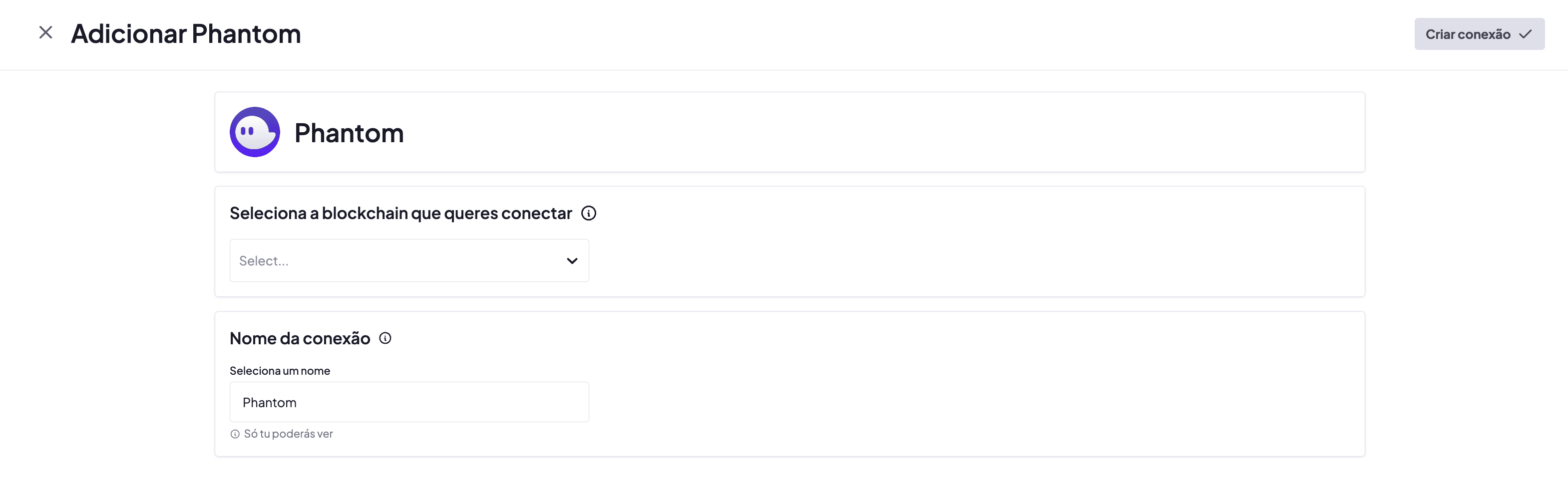
Task: Click the Seleciona um nome label
Action: 279,371
